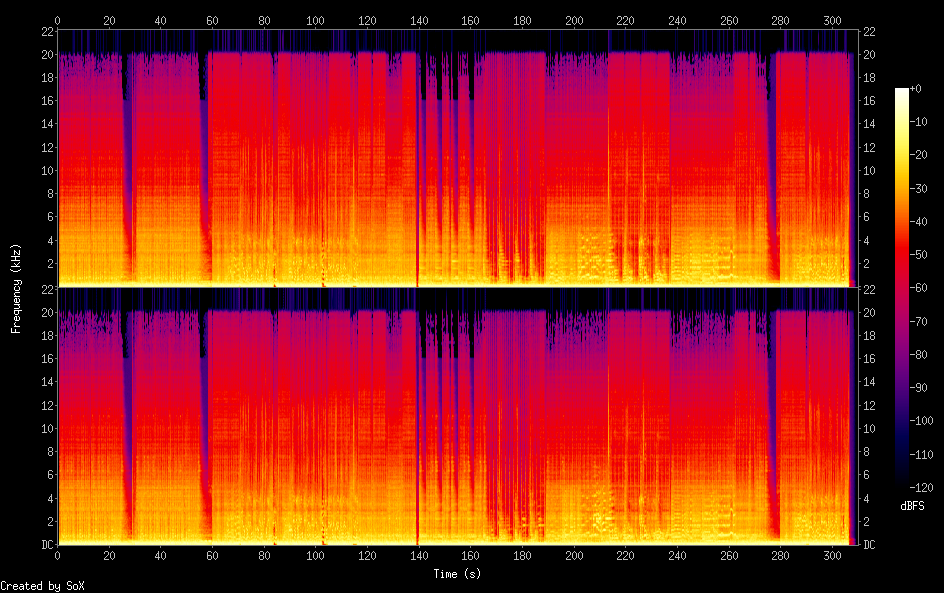The image size is (944, 593).
Task: Click the 'DC' label at the bottom-right axis corner
Action: 869,545
